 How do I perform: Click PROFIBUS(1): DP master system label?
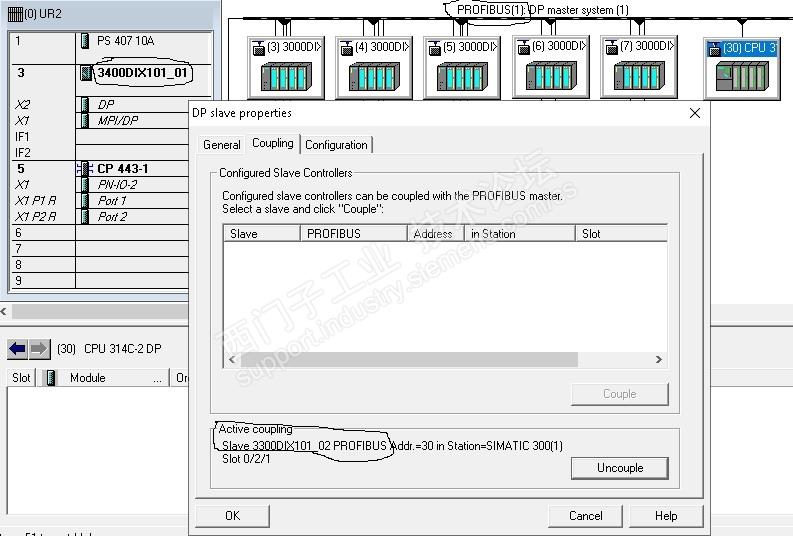(543, 10)
